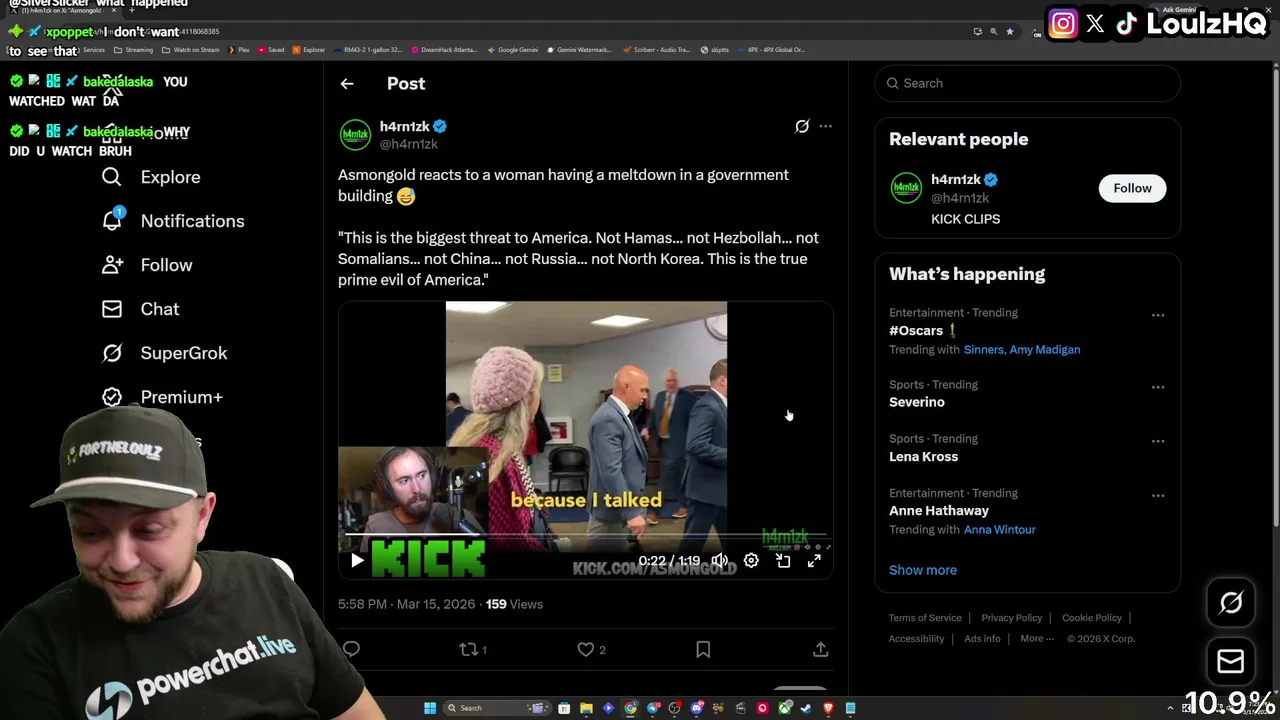The height and width of the screenshot is (720, 1280).
Task: Open SuperGrok in X sidebar
Action: [165, 353]
